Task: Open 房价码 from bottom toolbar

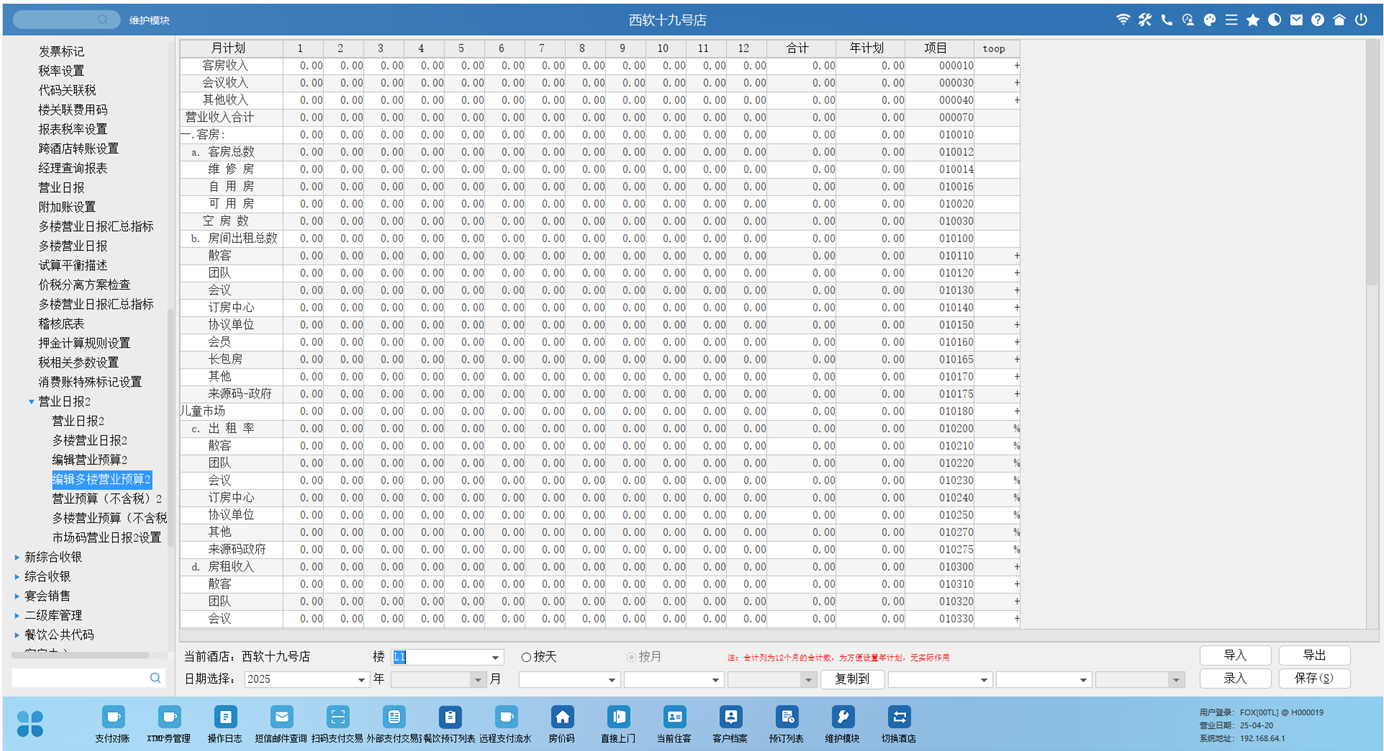Action: pyautogui.click(x=562, y=724)
